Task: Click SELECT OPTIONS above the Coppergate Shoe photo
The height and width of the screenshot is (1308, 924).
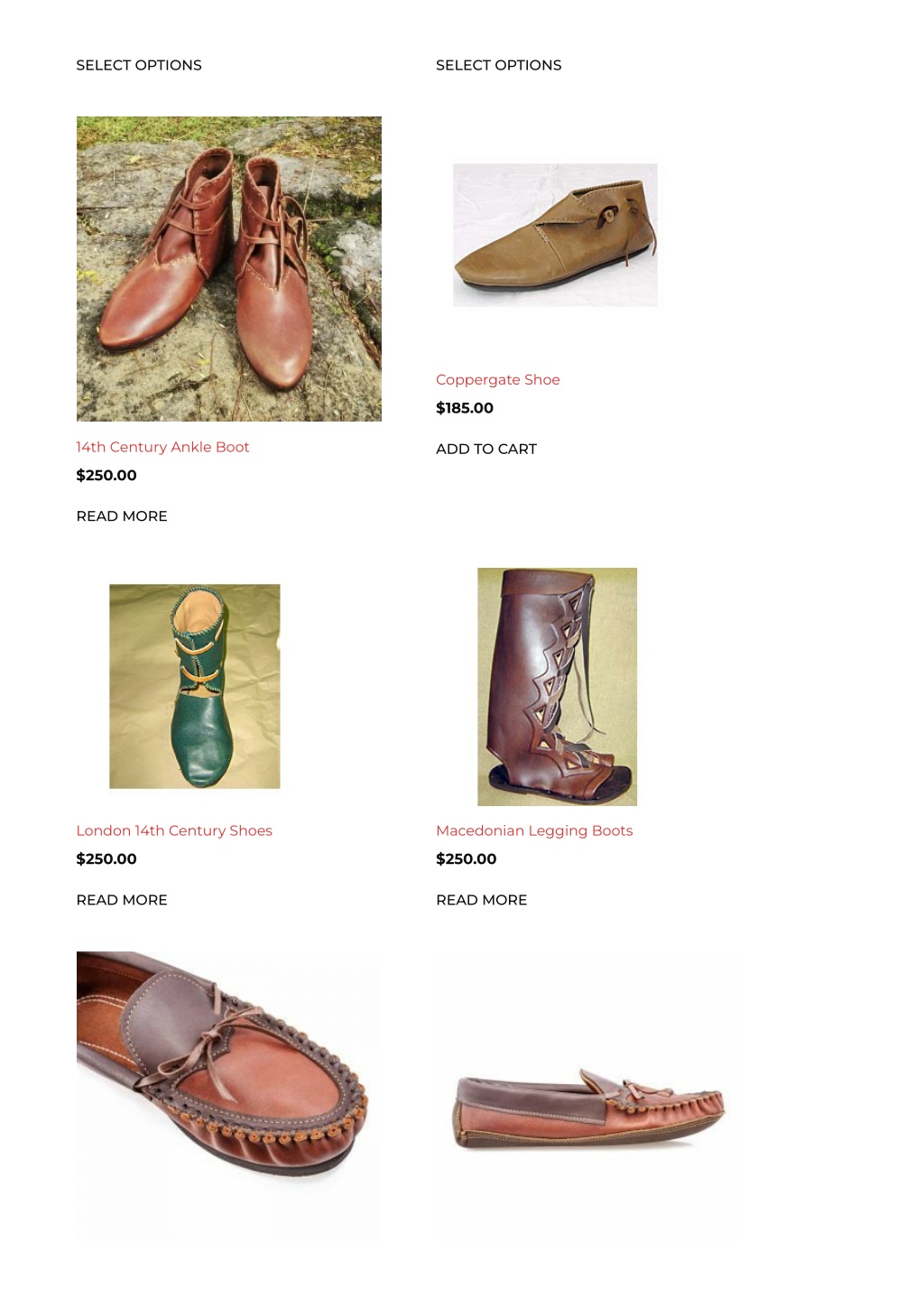Action: (x=499, y=65)
